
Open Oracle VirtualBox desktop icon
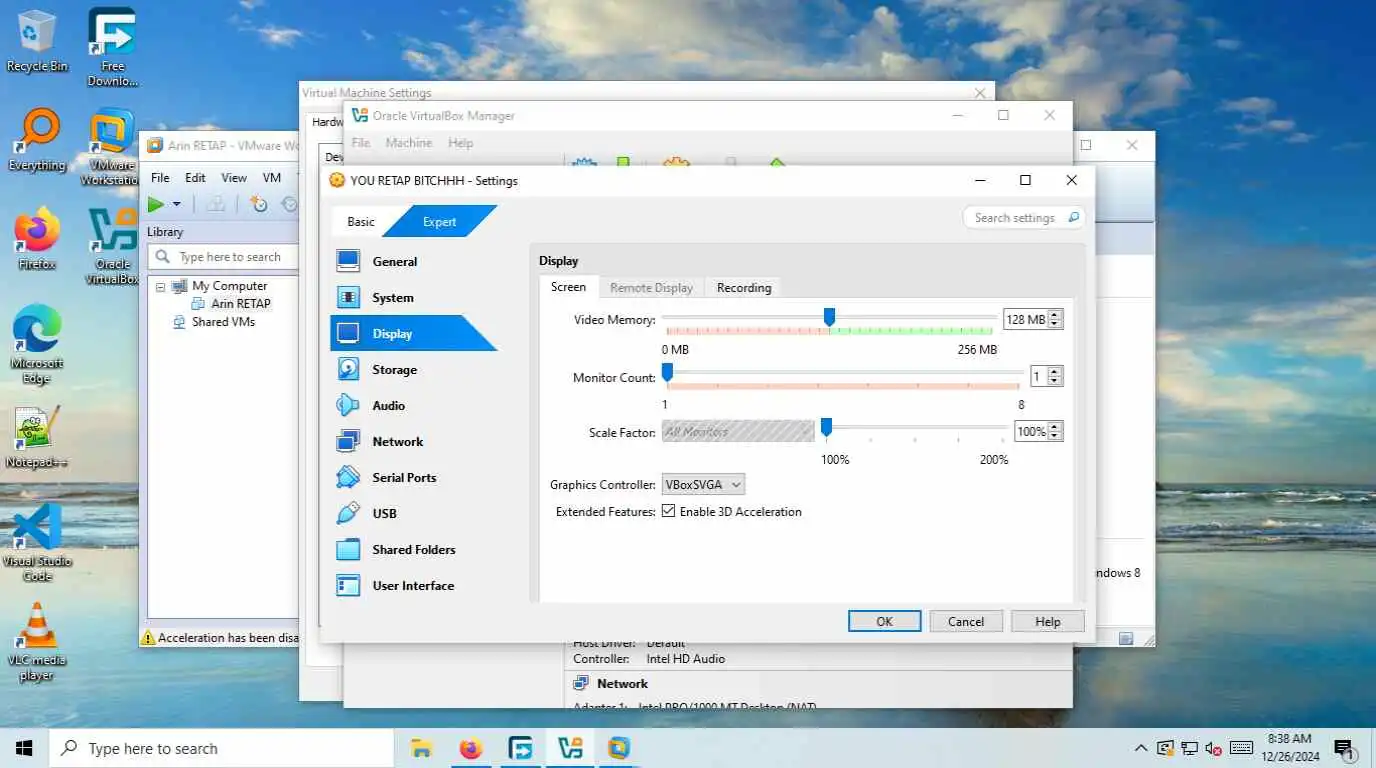click(x=112, y=246)
